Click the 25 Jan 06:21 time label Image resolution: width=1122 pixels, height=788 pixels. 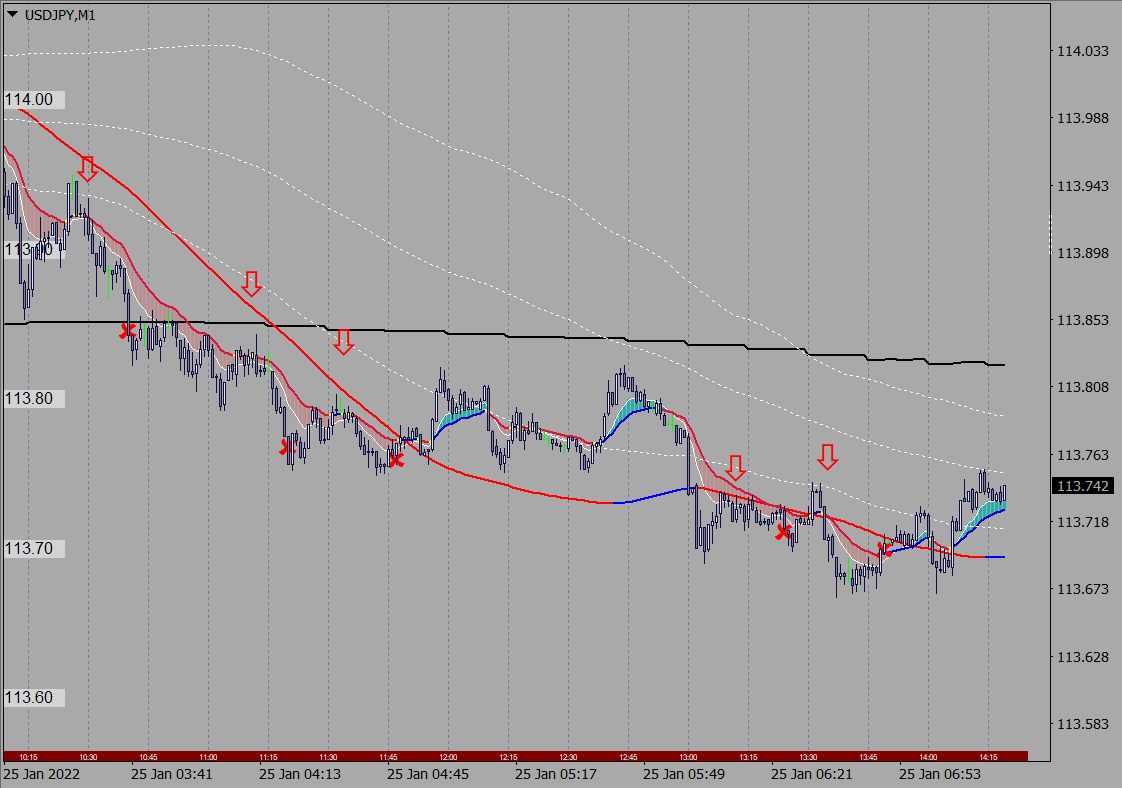812,774
